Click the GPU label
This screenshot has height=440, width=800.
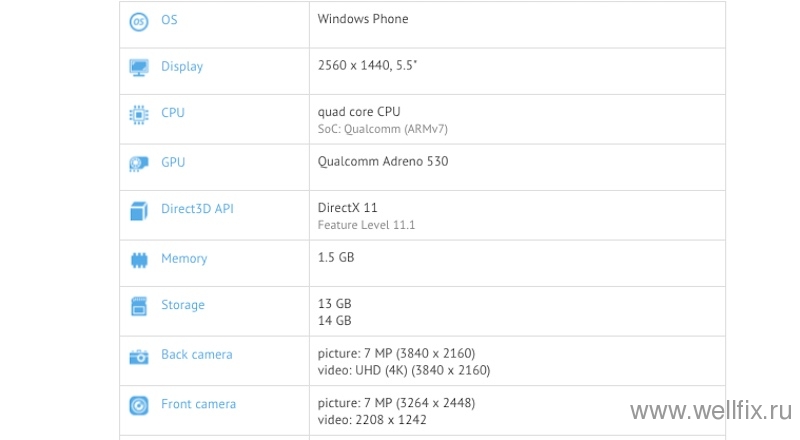pos(173,162)
